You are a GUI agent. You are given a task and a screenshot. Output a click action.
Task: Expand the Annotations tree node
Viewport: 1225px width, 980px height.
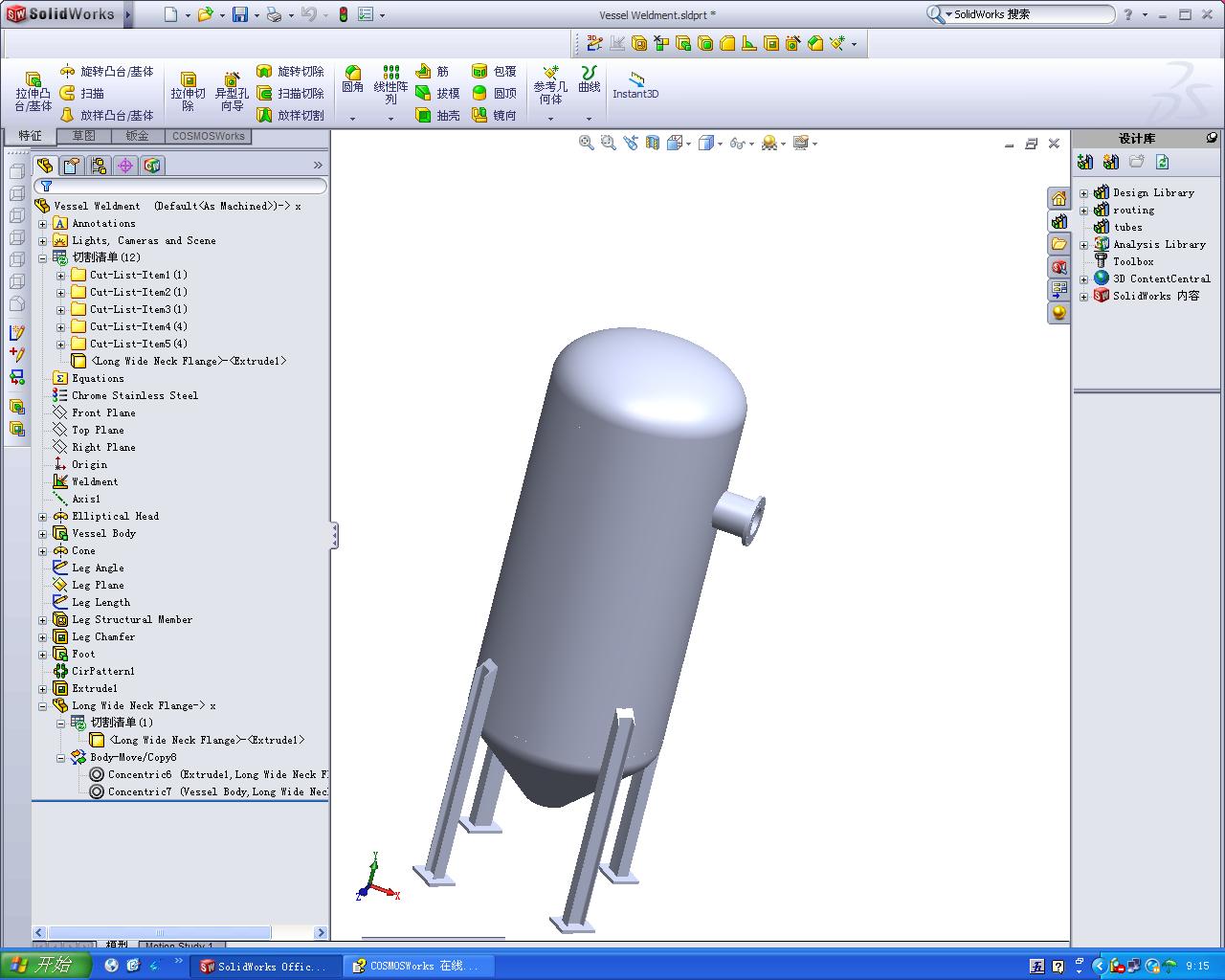tap(42, 224)
